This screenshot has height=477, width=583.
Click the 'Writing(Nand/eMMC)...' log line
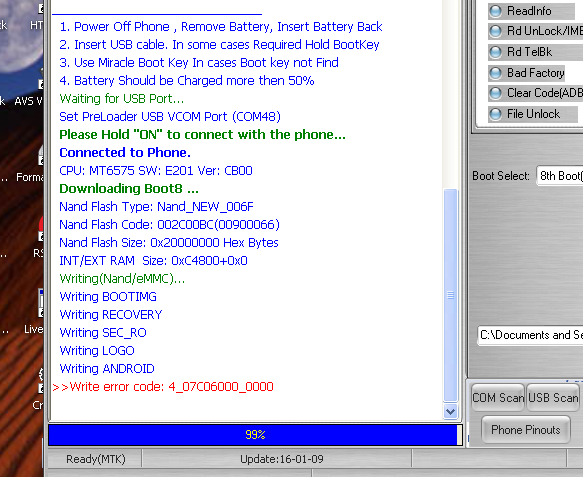tap(122, 278)
